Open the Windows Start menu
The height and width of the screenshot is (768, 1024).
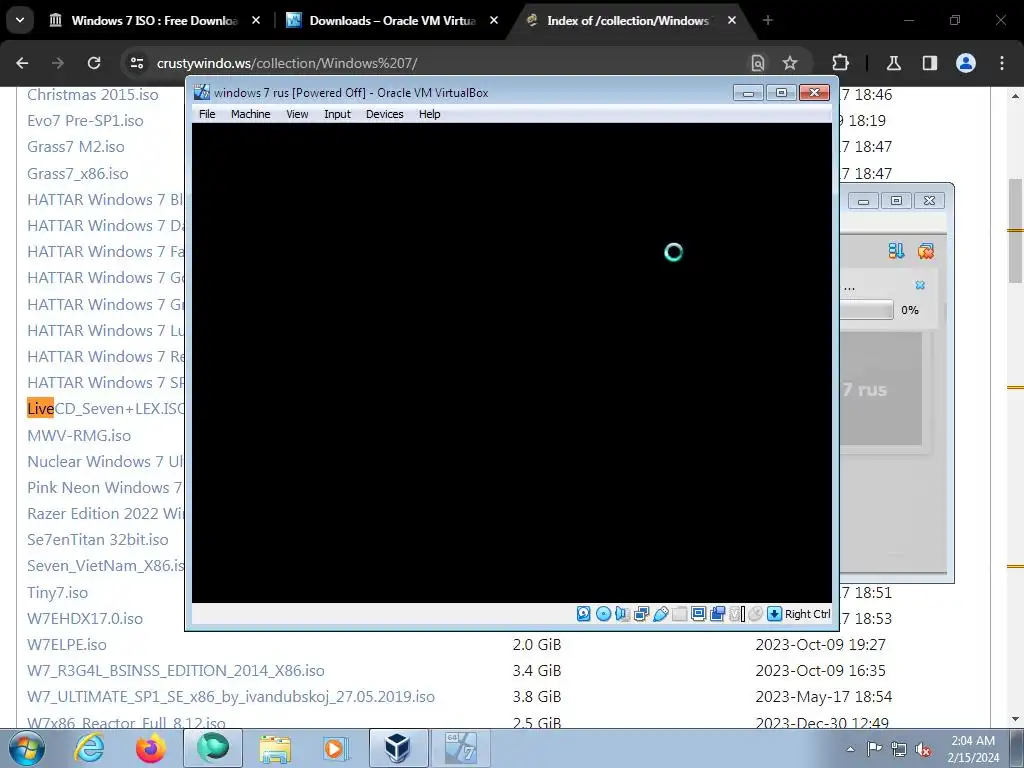pos(26,748)
